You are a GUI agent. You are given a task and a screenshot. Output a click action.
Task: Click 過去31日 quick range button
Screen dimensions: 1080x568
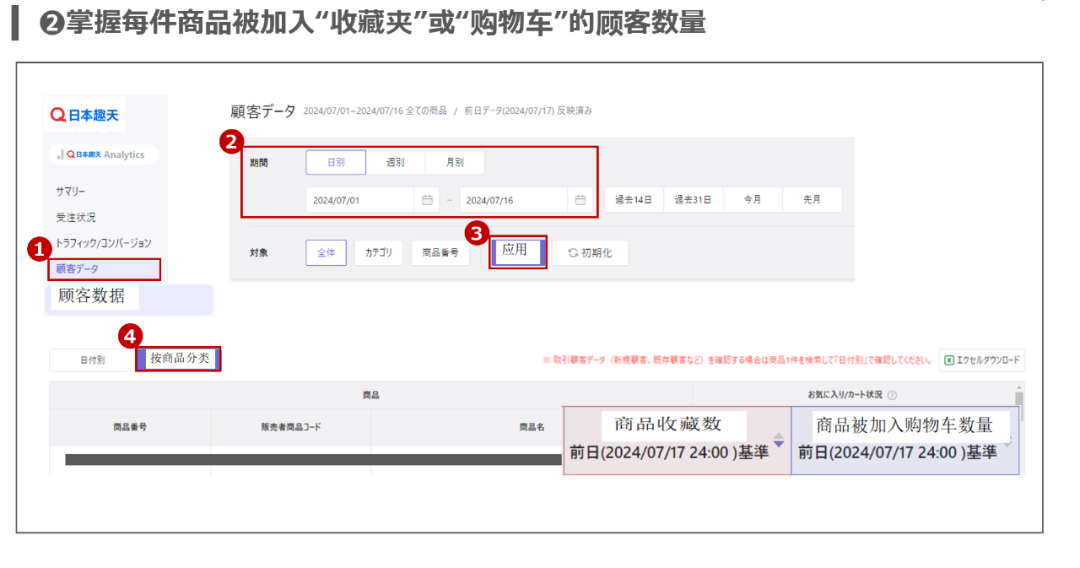click(692, 200)
